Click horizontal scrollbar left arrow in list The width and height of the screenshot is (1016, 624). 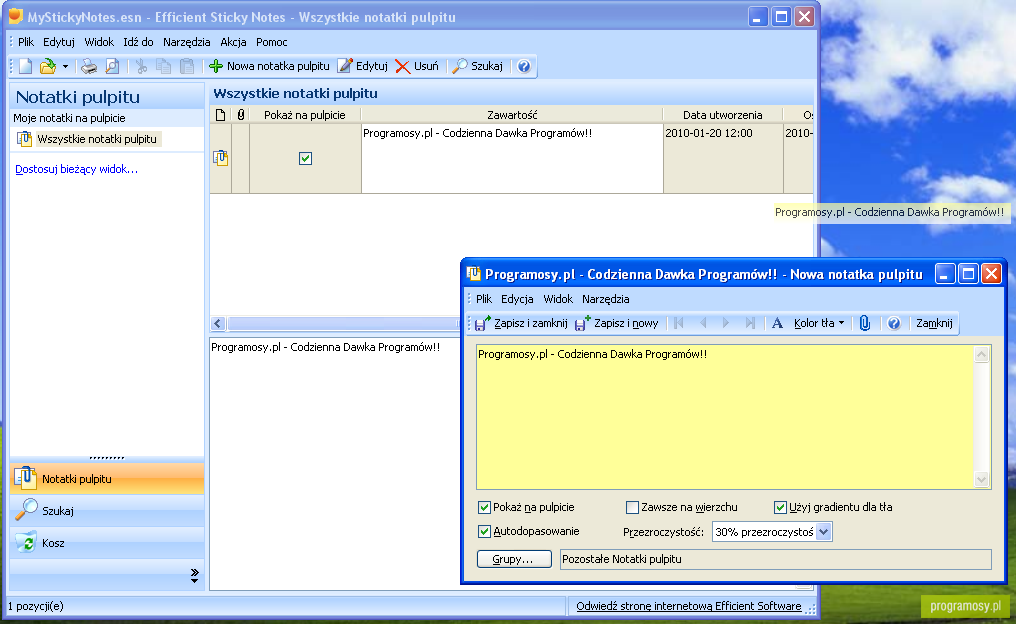click(218, 323)
